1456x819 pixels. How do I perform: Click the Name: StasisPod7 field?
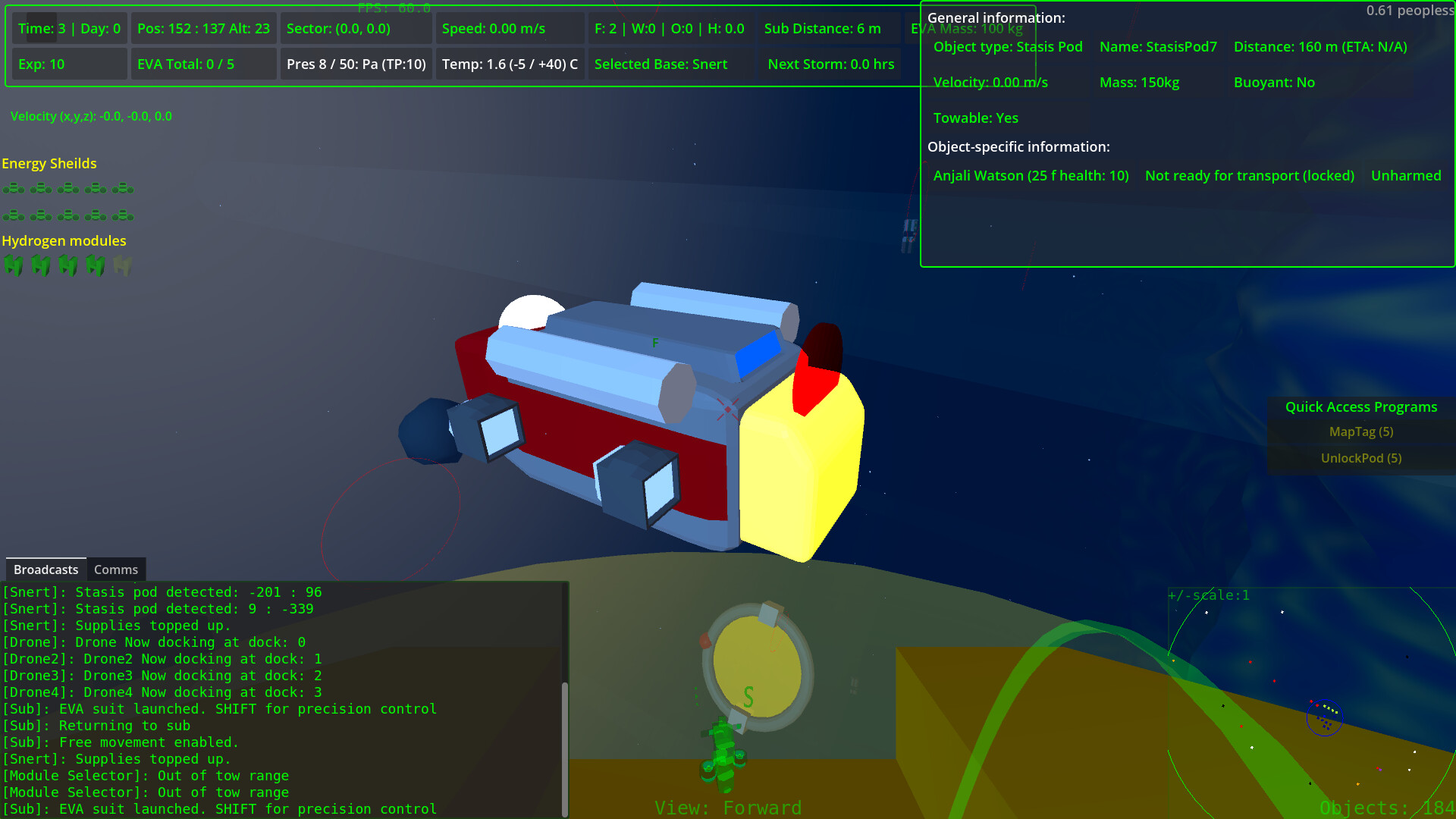click(1158, 47)
